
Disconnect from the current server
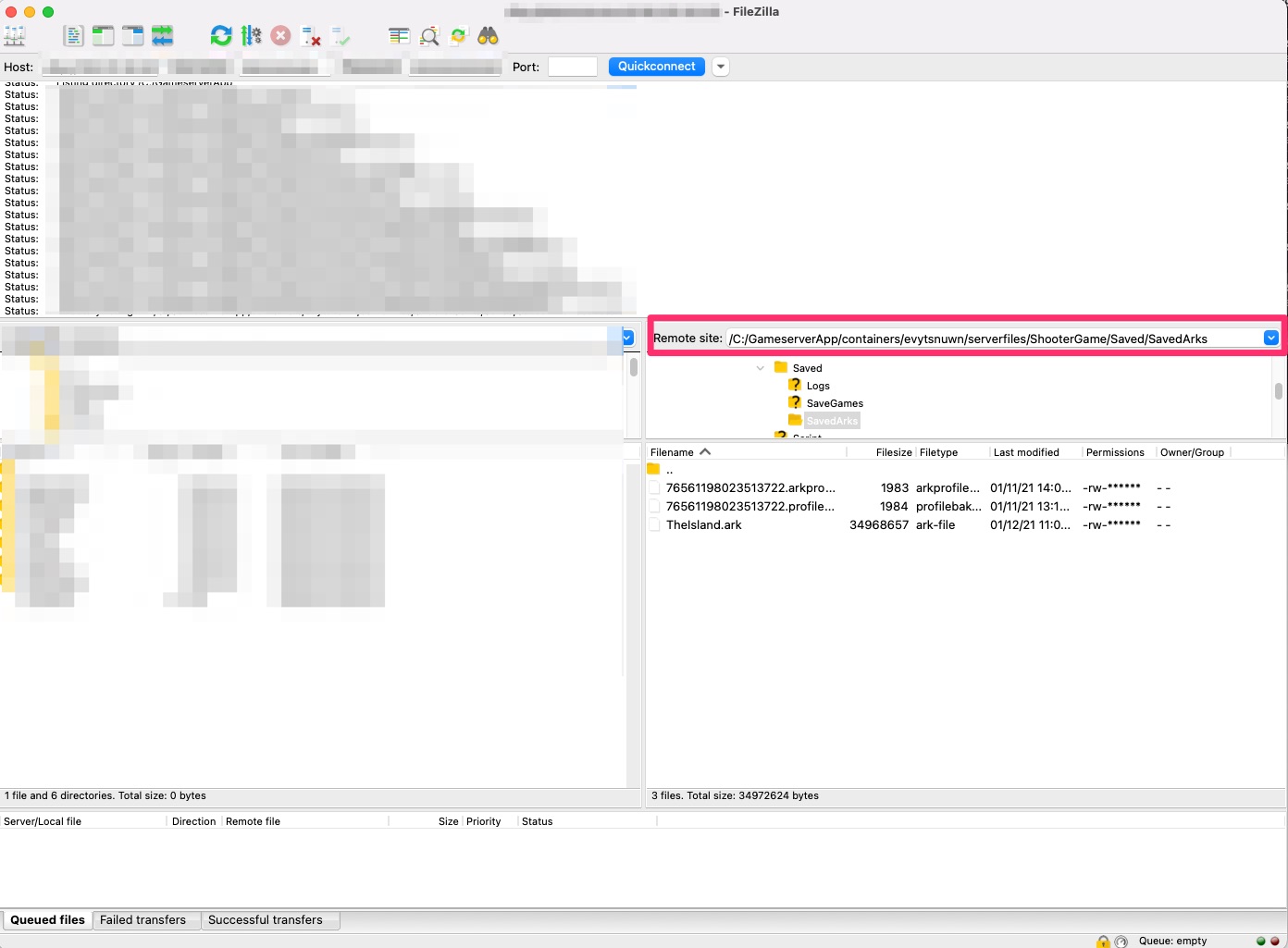coord(311,36)
